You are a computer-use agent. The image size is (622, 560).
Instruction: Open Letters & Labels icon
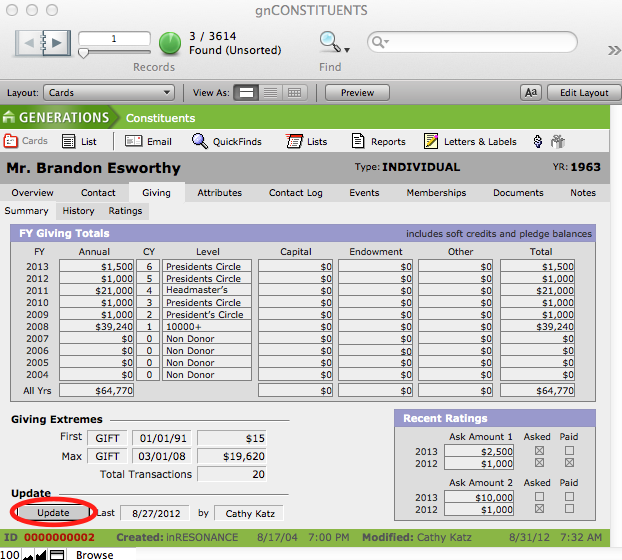click(431, 142)
